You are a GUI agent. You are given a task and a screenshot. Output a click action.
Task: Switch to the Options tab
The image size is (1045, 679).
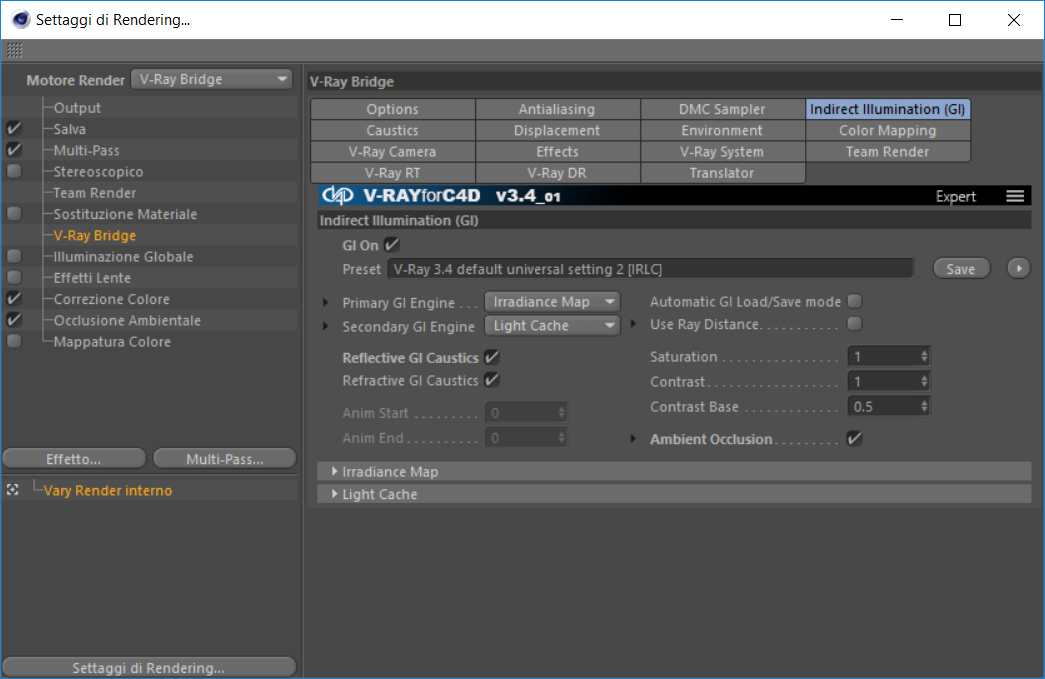coord(393,109)
